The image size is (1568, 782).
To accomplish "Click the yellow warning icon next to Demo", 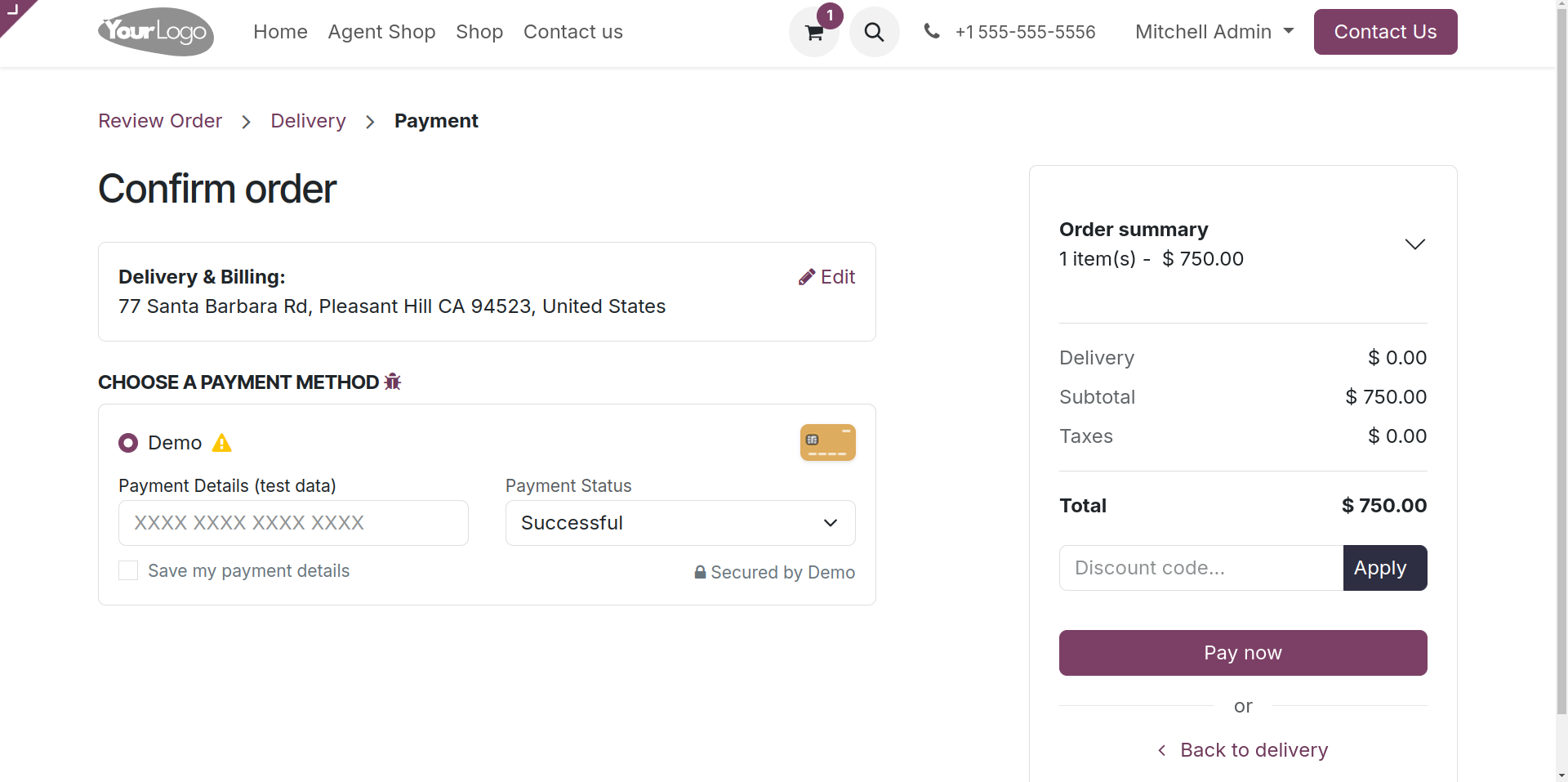I will click(221, 443).
